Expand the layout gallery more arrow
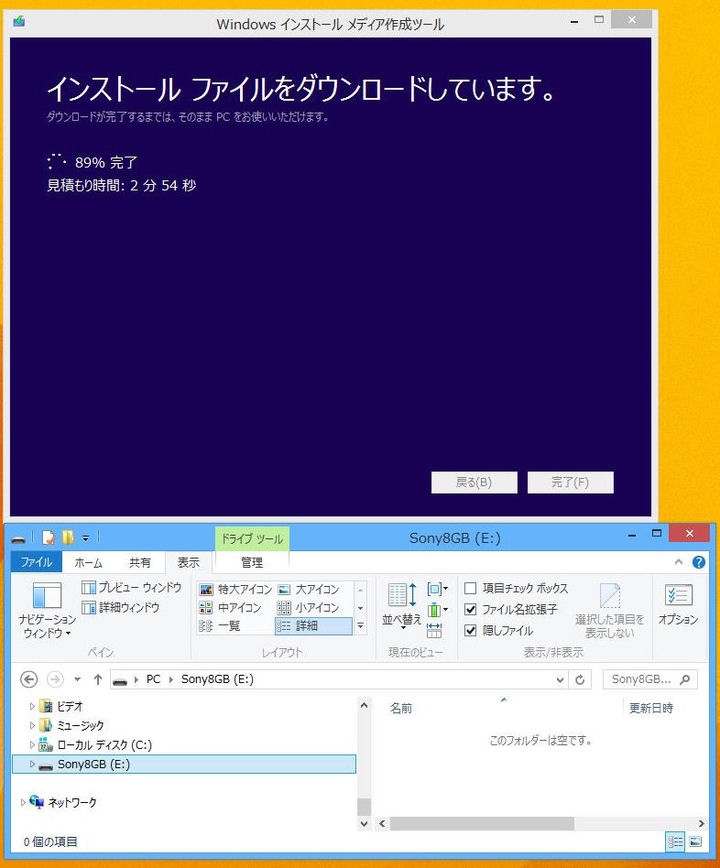This screenshot has width=720, height=868. coord(360,626)
